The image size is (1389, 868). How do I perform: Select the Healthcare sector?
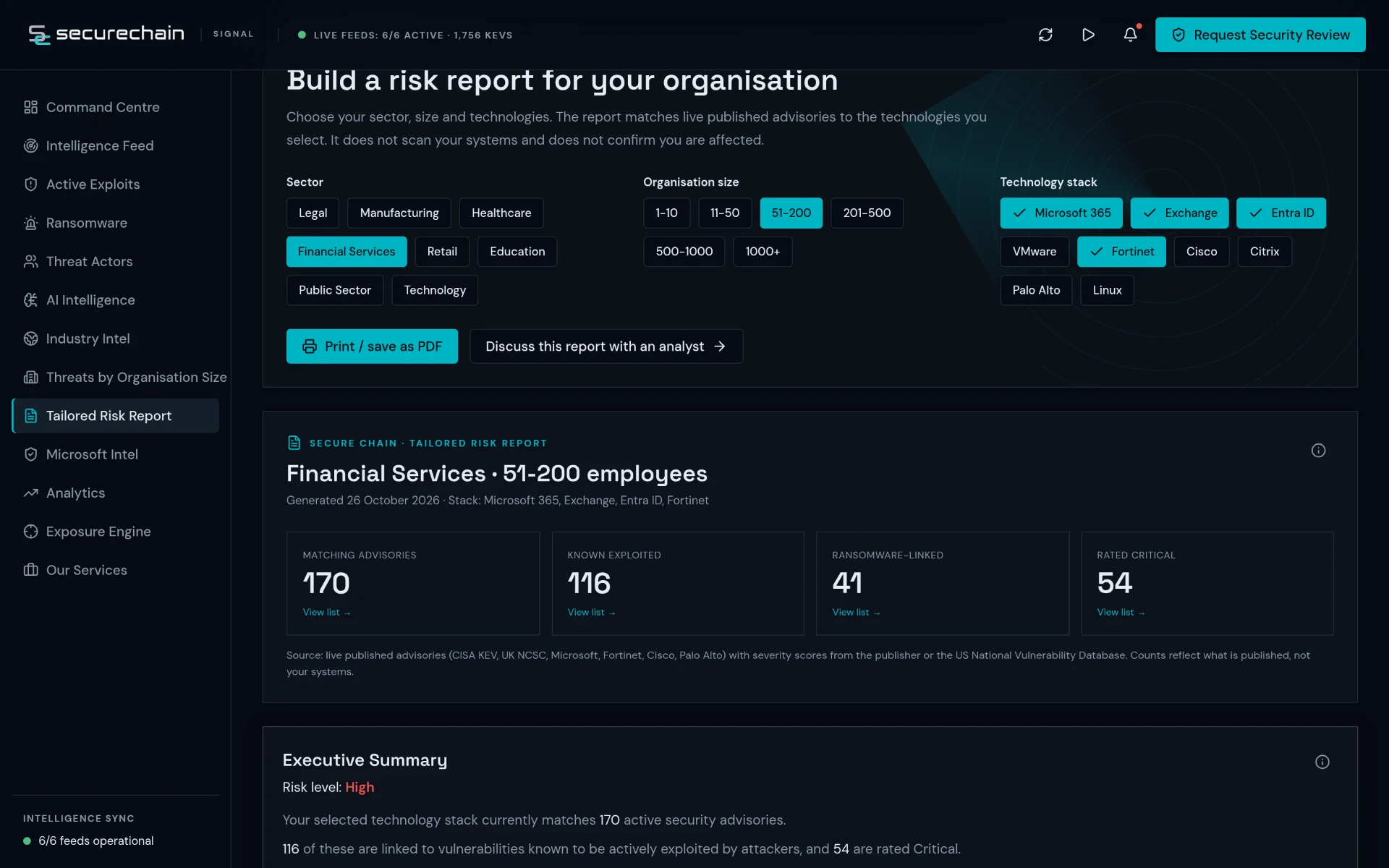pos(501,213)
